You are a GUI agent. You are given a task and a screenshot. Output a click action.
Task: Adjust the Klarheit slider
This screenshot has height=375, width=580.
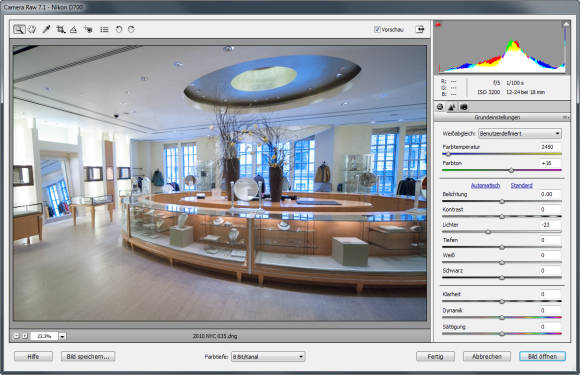coord(502,301)
